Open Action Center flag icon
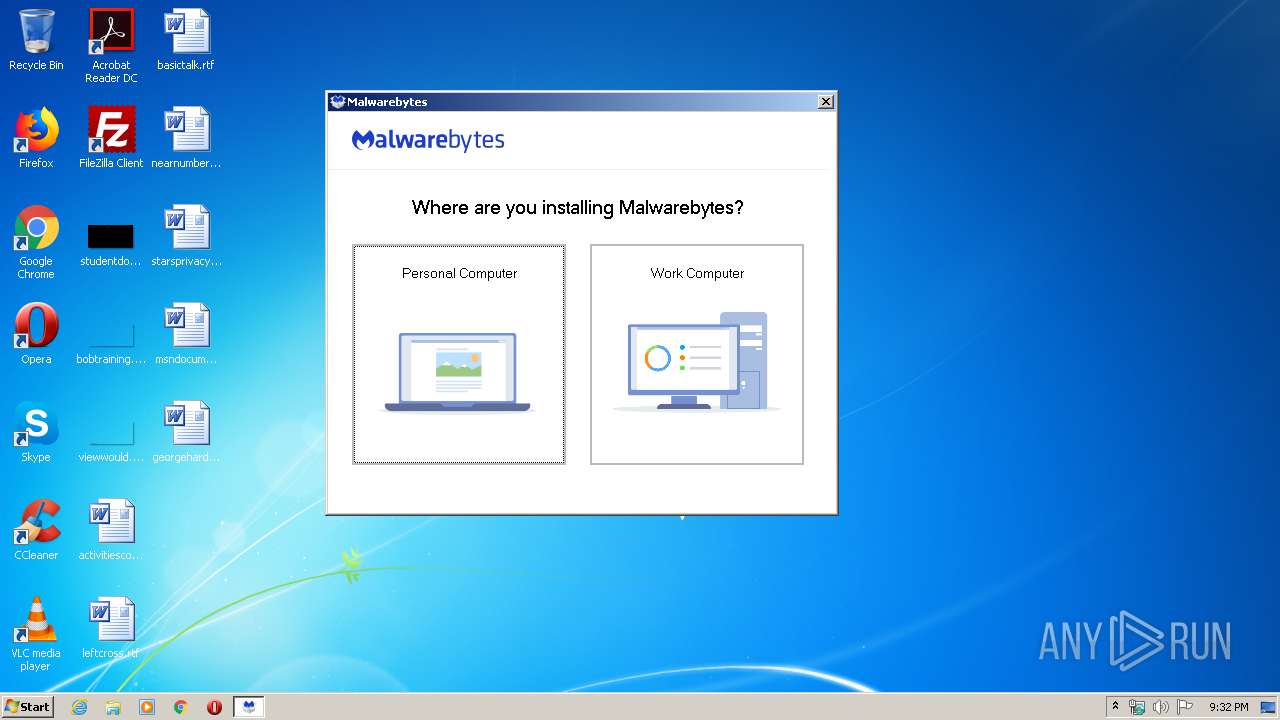The width and height of the screenshot is (1280, 720). [1185, 707]
